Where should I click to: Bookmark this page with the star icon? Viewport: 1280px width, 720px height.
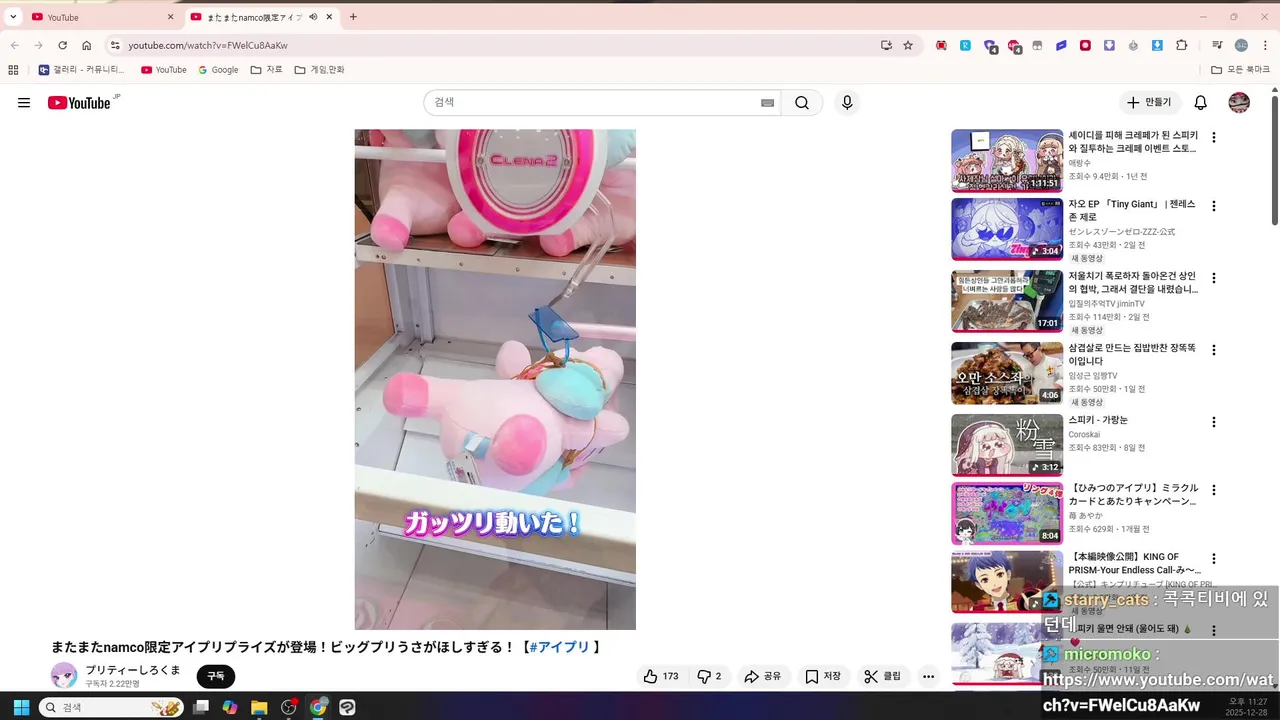(x=908, y=45)
